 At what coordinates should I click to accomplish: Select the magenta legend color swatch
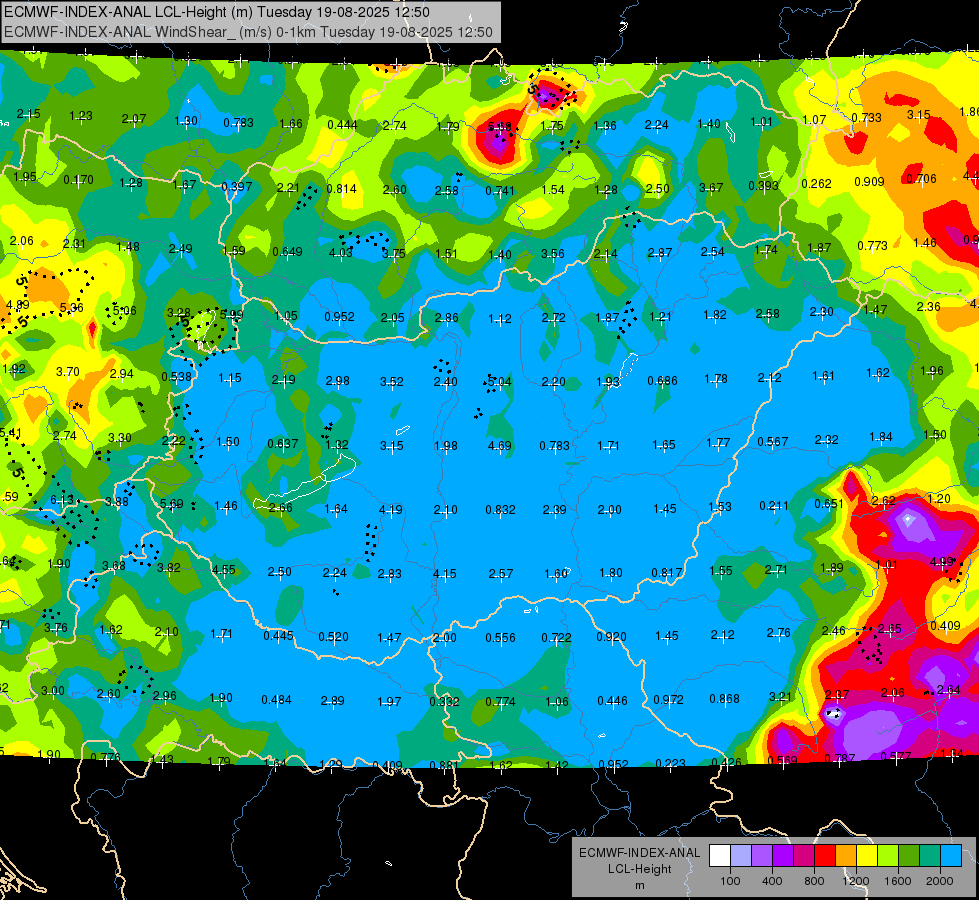point(804,856)
